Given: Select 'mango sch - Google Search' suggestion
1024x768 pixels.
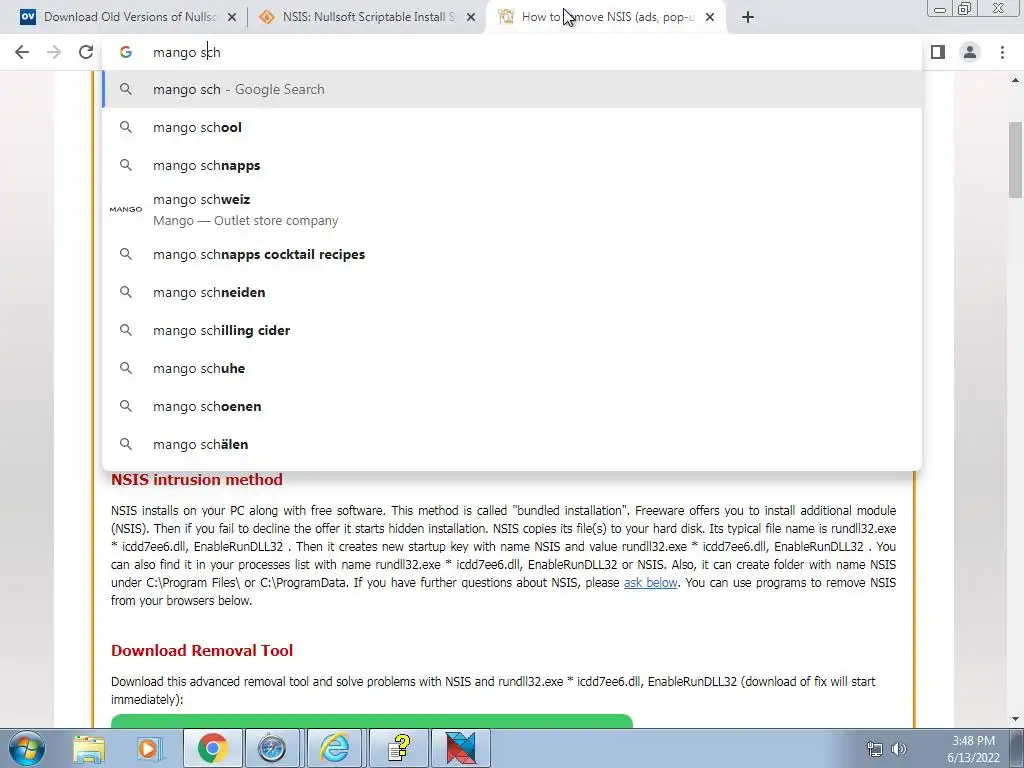Looking at the screenshot, I should (x=512, y=89).
